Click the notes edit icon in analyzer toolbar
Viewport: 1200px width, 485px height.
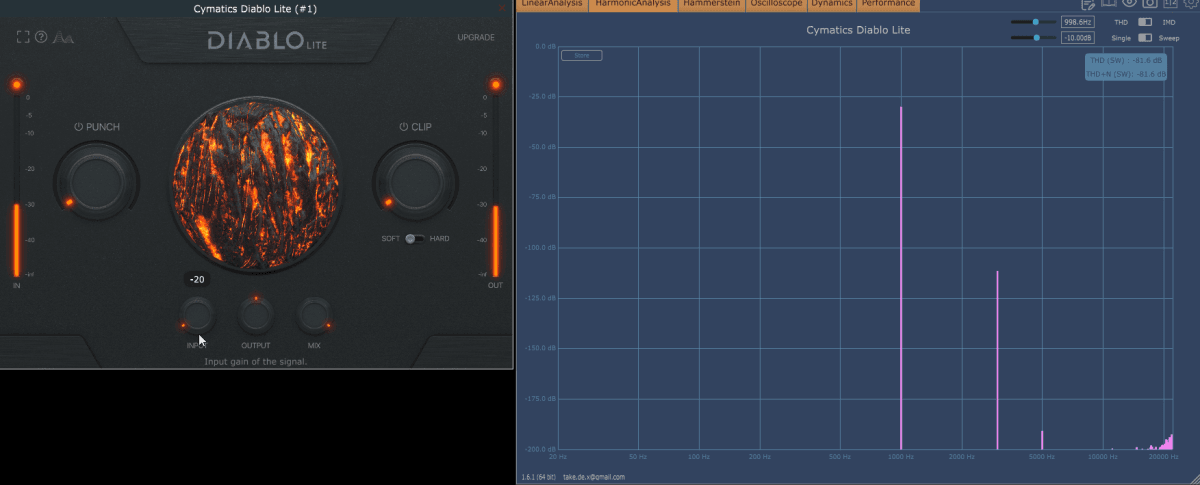1089,5
